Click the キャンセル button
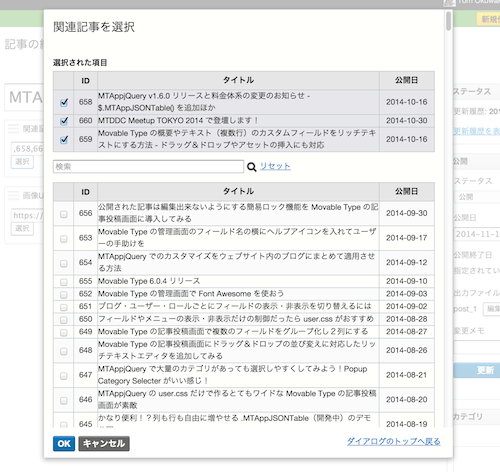The height and width of the screenshot is (472, 500). [x=104, y=444]
